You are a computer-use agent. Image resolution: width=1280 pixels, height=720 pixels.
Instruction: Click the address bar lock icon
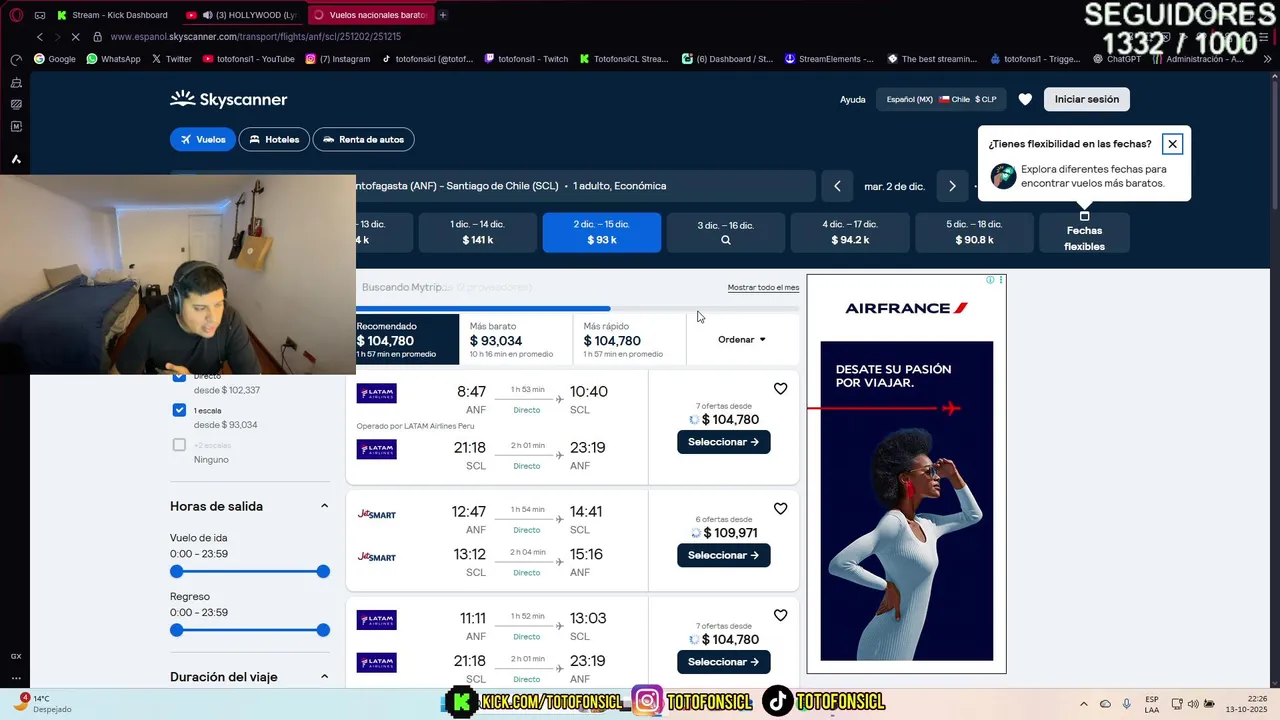tap(97, 37)
